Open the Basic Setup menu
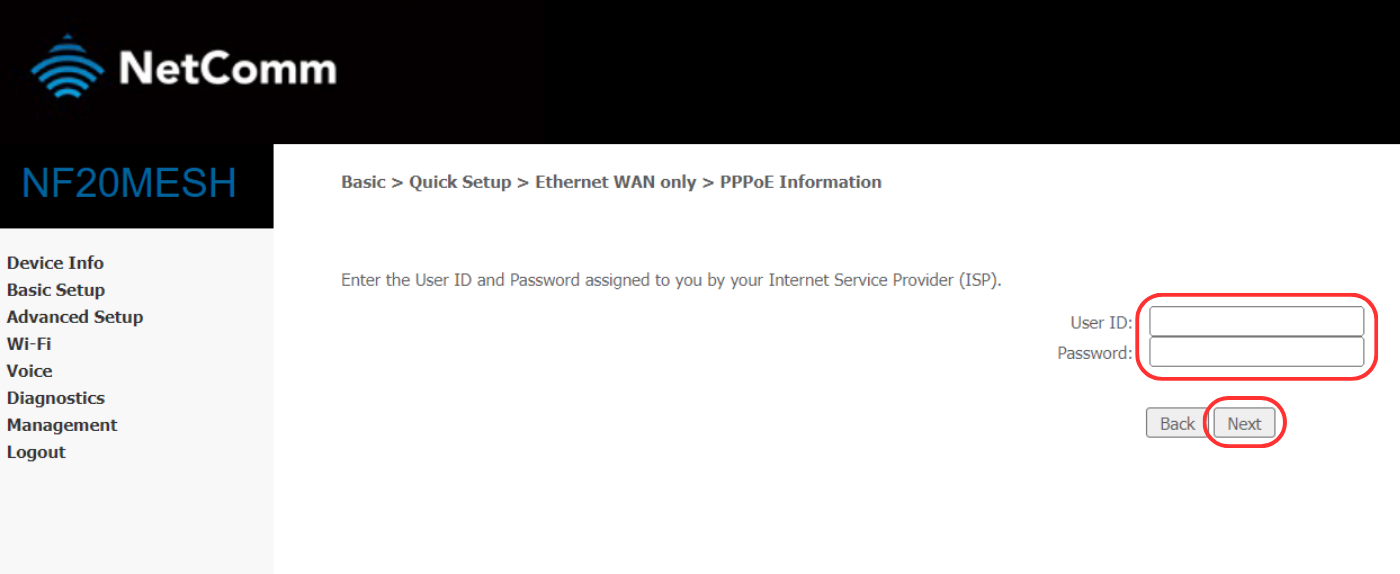The image size is (1400, 574). coord(56,290)
